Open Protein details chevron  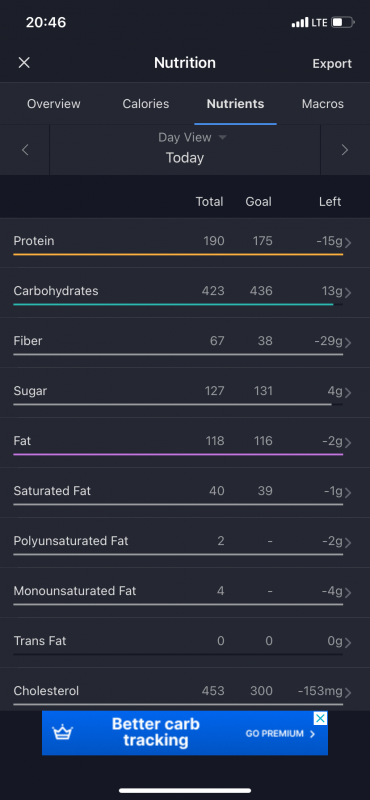tap(348, 243)
